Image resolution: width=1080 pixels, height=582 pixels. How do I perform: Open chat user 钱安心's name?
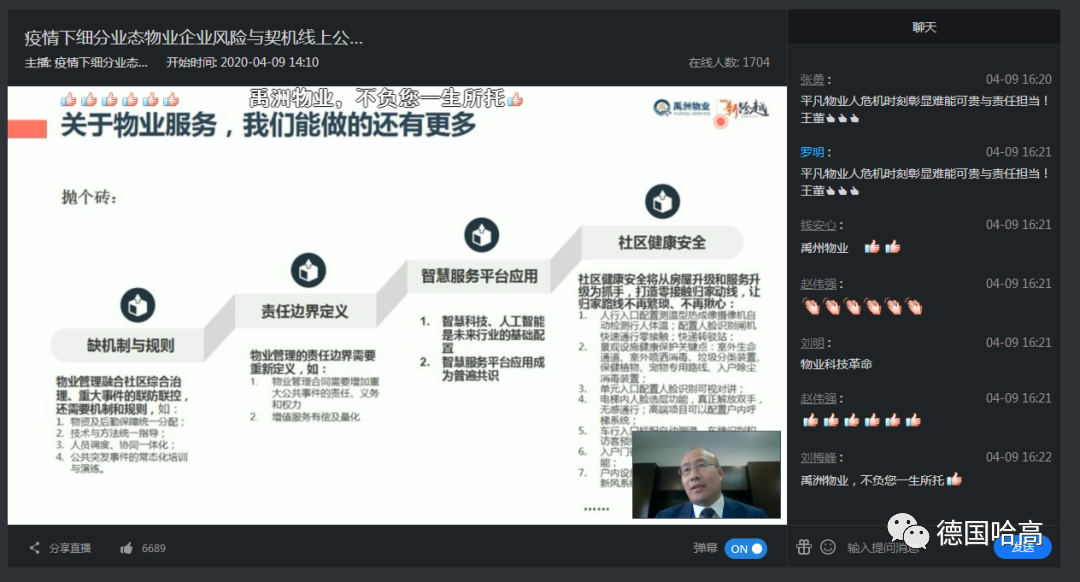click(x=818, y=225)
